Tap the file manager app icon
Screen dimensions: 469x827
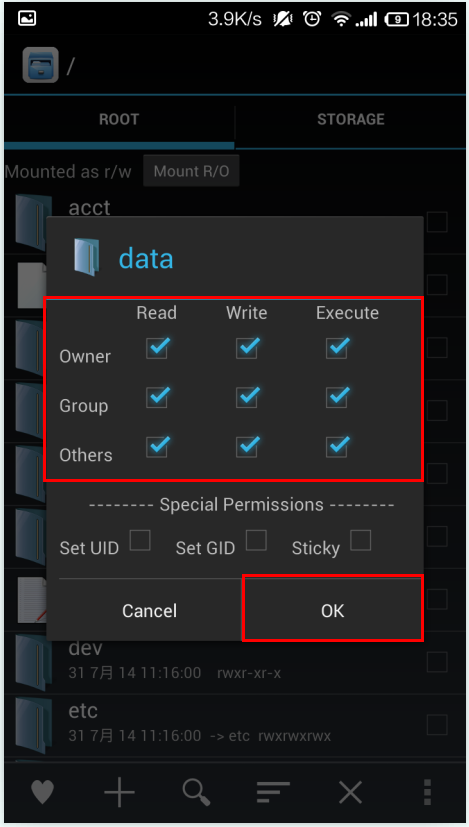point(40,65)
